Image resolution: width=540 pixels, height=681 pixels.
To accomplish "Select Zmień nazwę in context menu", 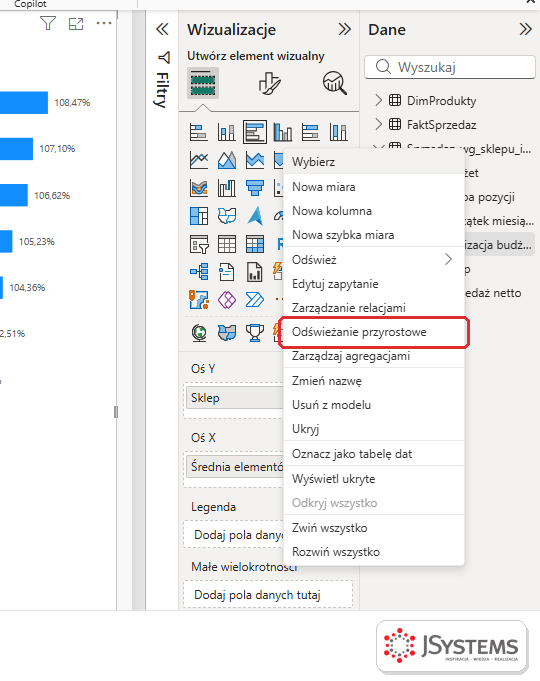I will 374,381.
